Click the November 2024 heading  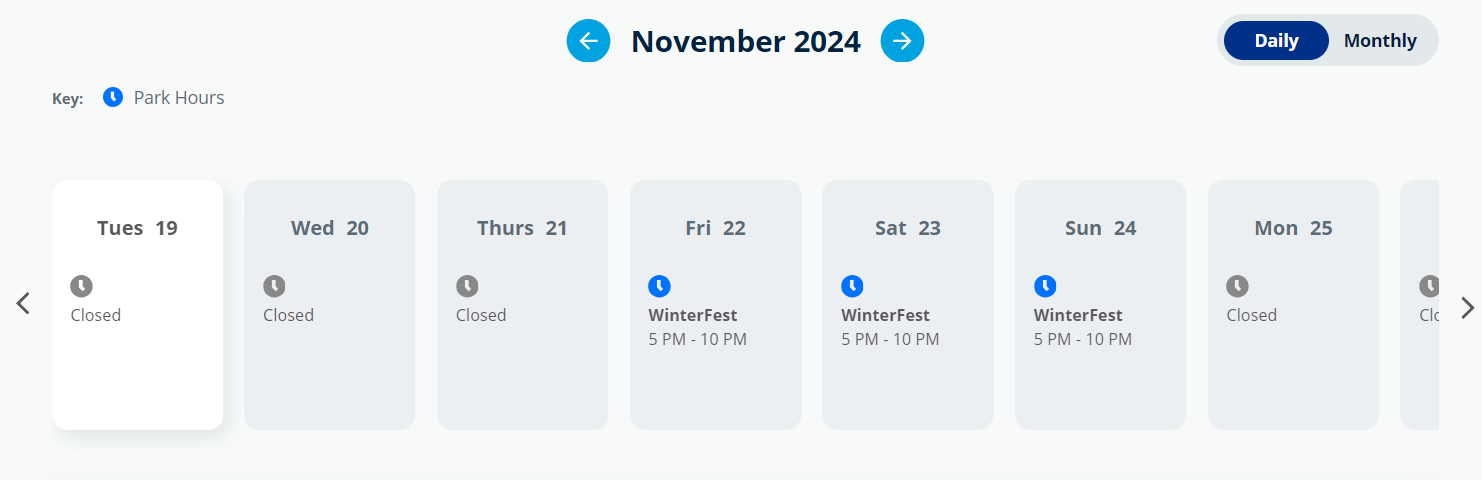click(x=746, y=41)
